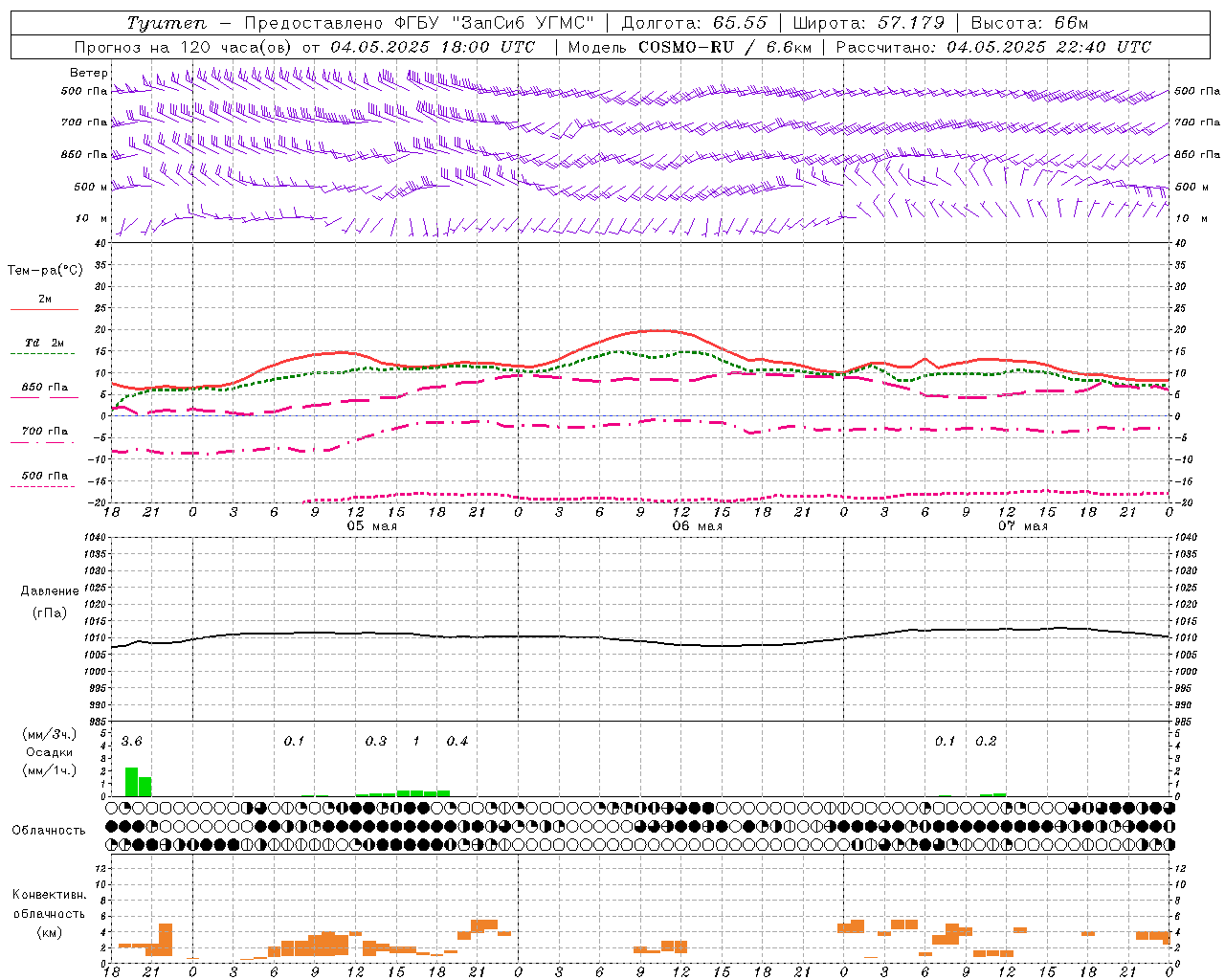Click the "07 мая" date label
1225x980 pixels.
click(1023, 526)
